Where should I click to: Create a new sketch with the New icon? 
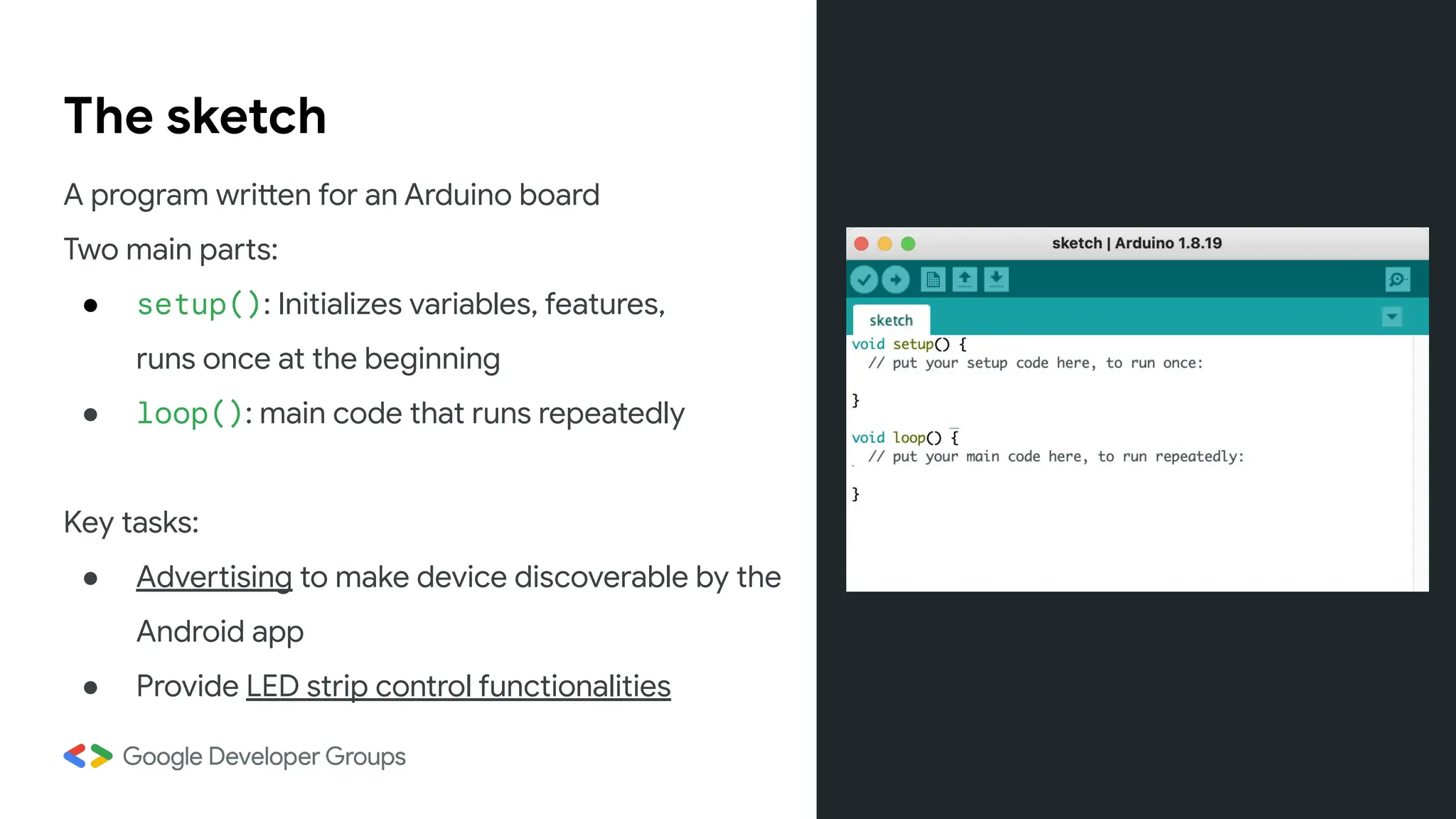(933, 279)
